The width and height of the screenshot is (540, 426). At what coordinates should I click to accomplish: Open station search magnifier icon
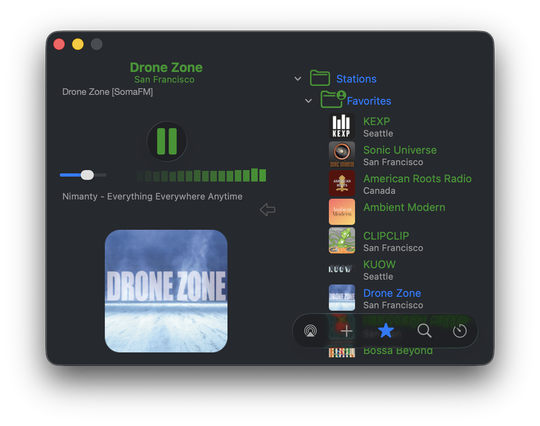click(424, 331)
